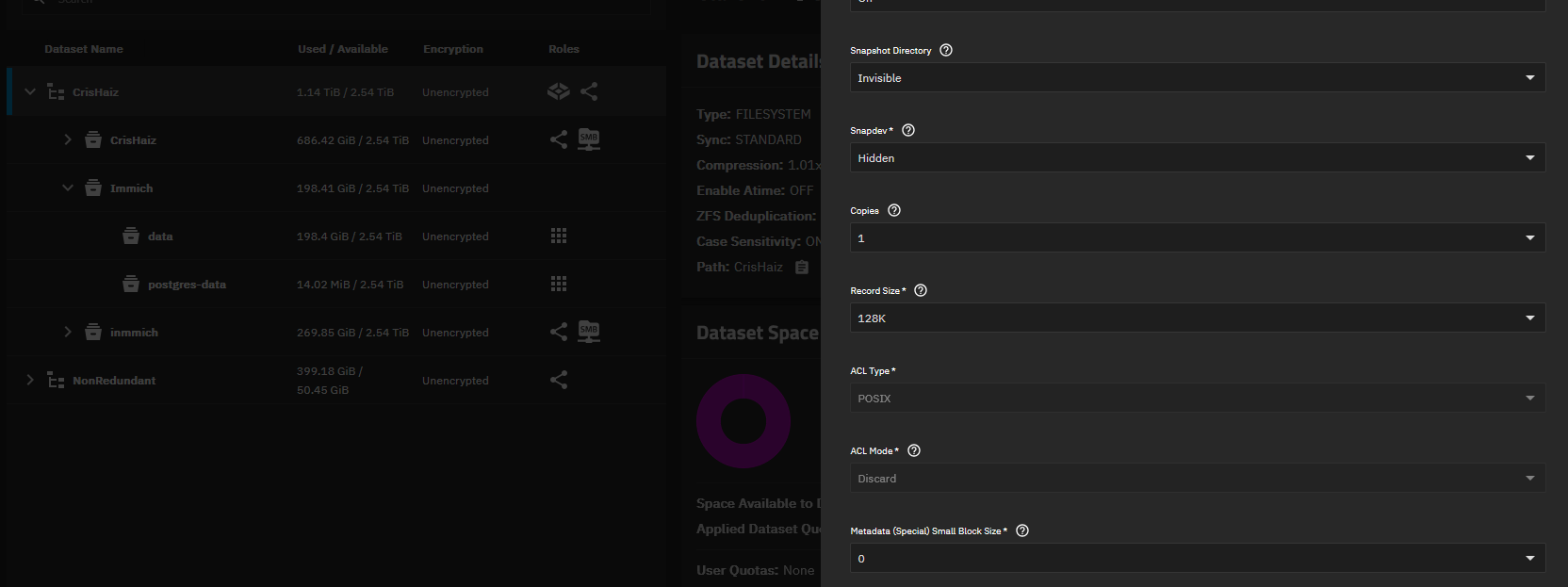The width and height of the screenshot is (1568, 587).
Task: Click the Snapdev help question icon
Action: click(x=908, y=130)
